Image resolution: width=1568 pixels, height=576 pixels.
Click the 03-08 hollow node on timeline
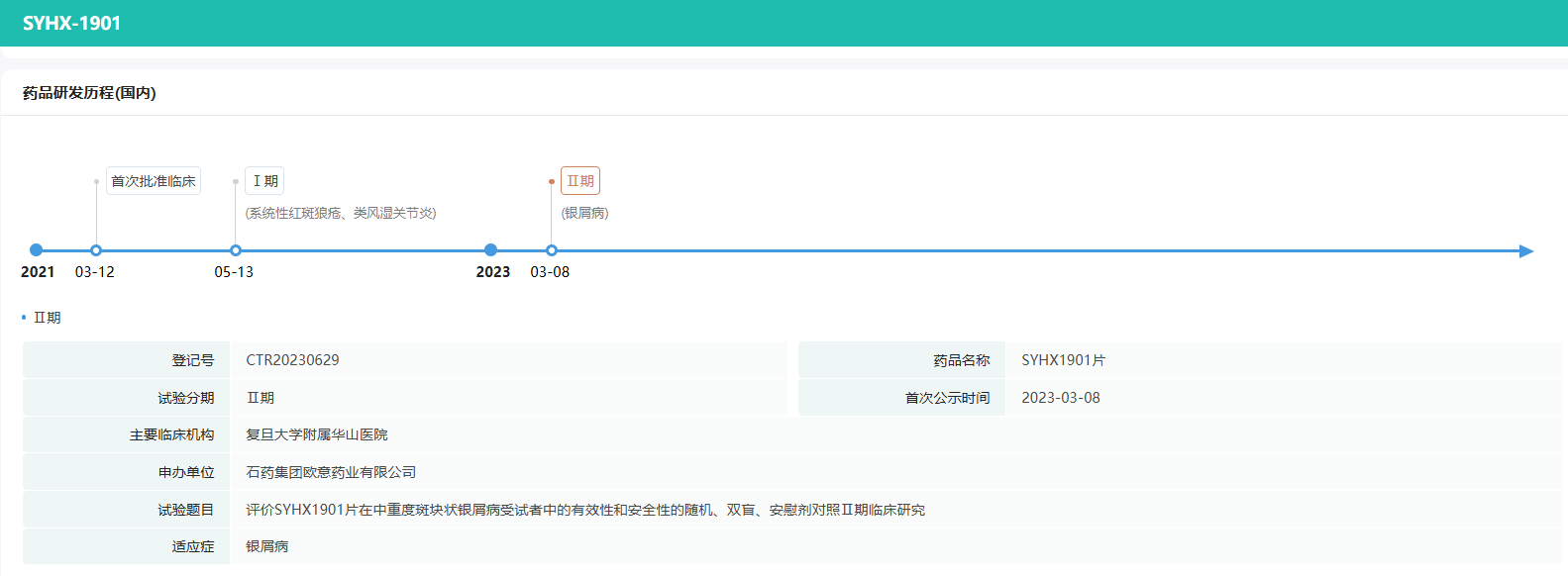coord(552,250)
